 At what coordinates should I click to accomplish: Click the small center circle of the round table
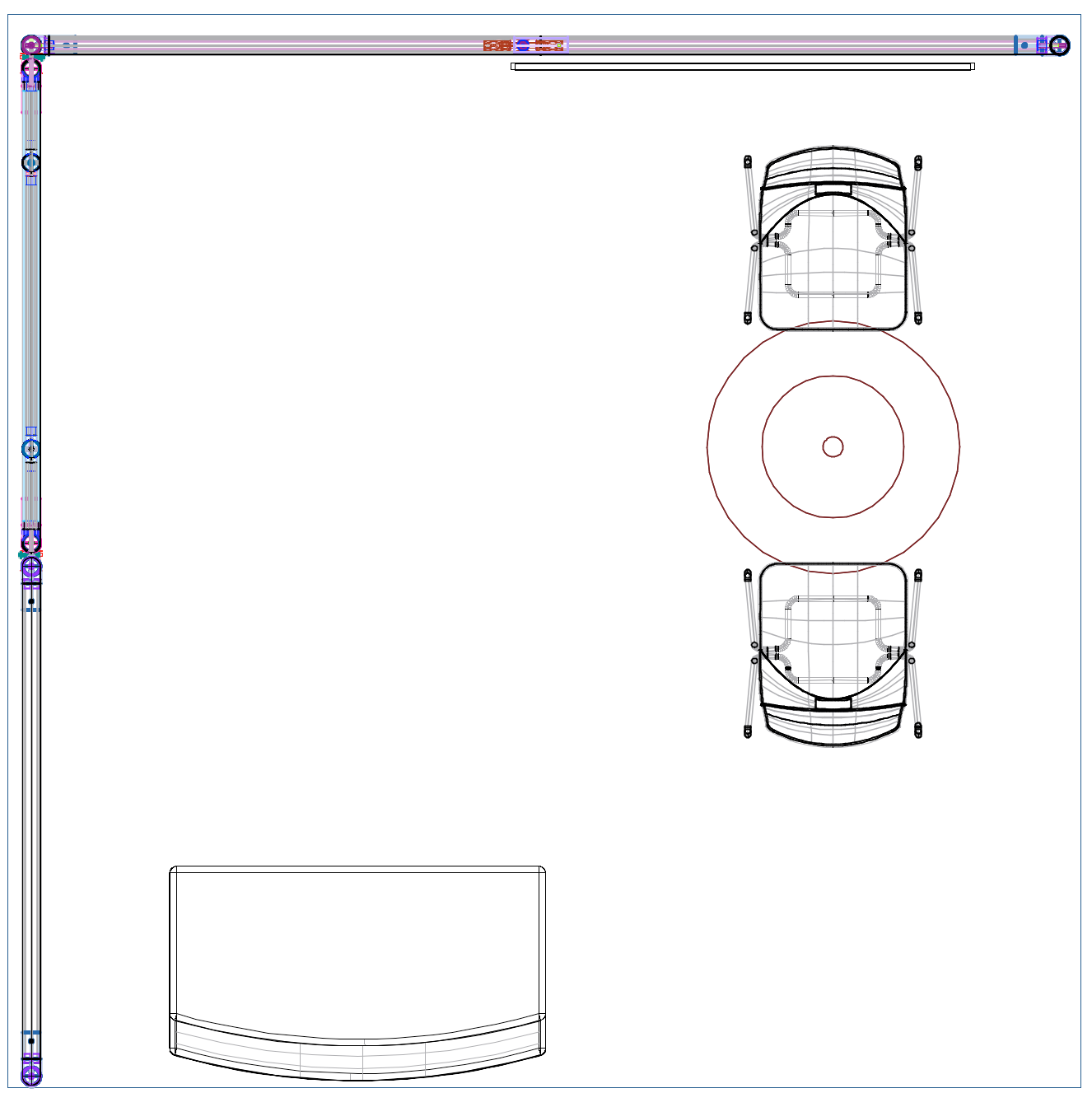click(x=833, y=446)
